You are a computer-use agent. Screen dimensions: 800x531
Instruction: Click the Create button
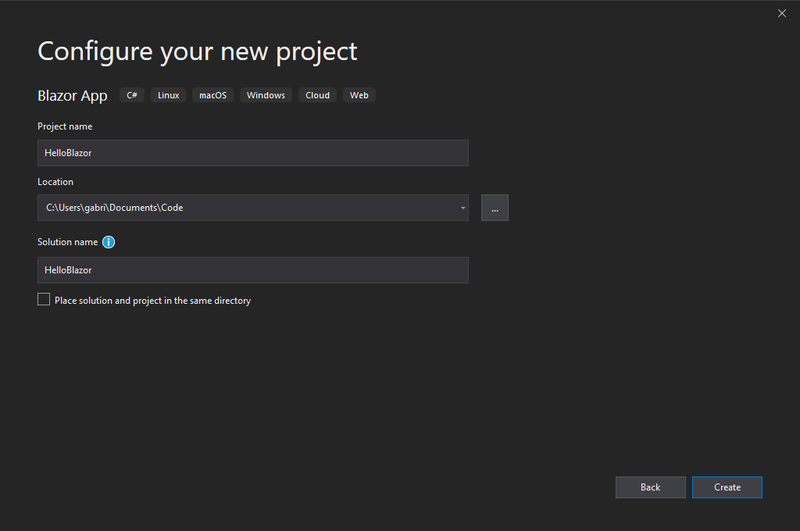point(727,487)
